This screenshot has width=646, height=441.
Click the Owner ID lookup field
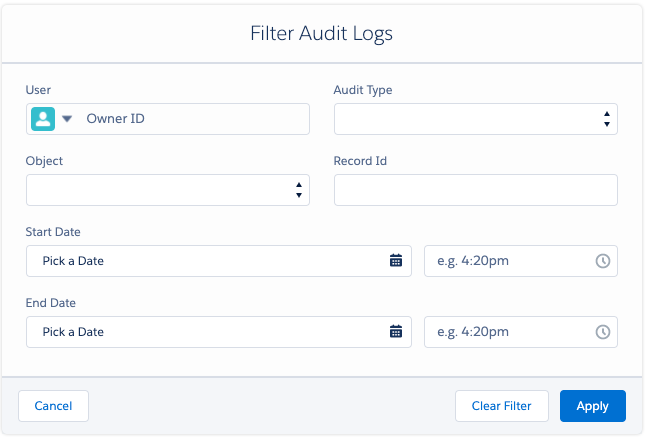[x=168, y=119]
